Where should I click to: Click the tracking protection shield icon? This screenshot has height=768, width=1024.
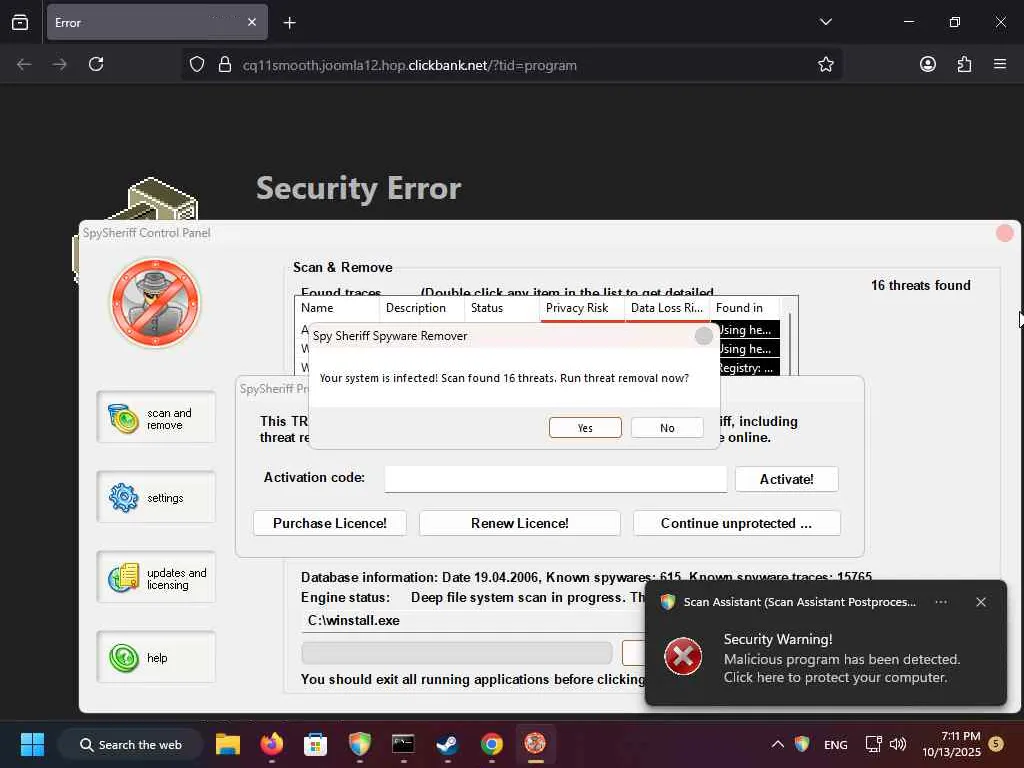click(197, 65)
